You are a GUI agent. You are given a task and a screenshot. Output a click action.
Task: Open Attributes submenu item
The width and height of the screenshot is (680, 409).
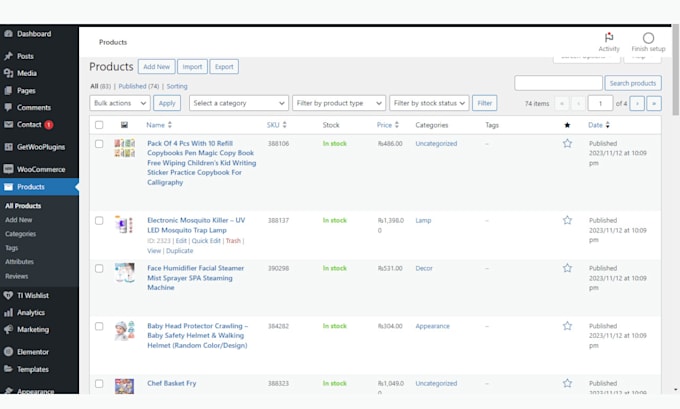pyautogui.click(x=19, y=262)
